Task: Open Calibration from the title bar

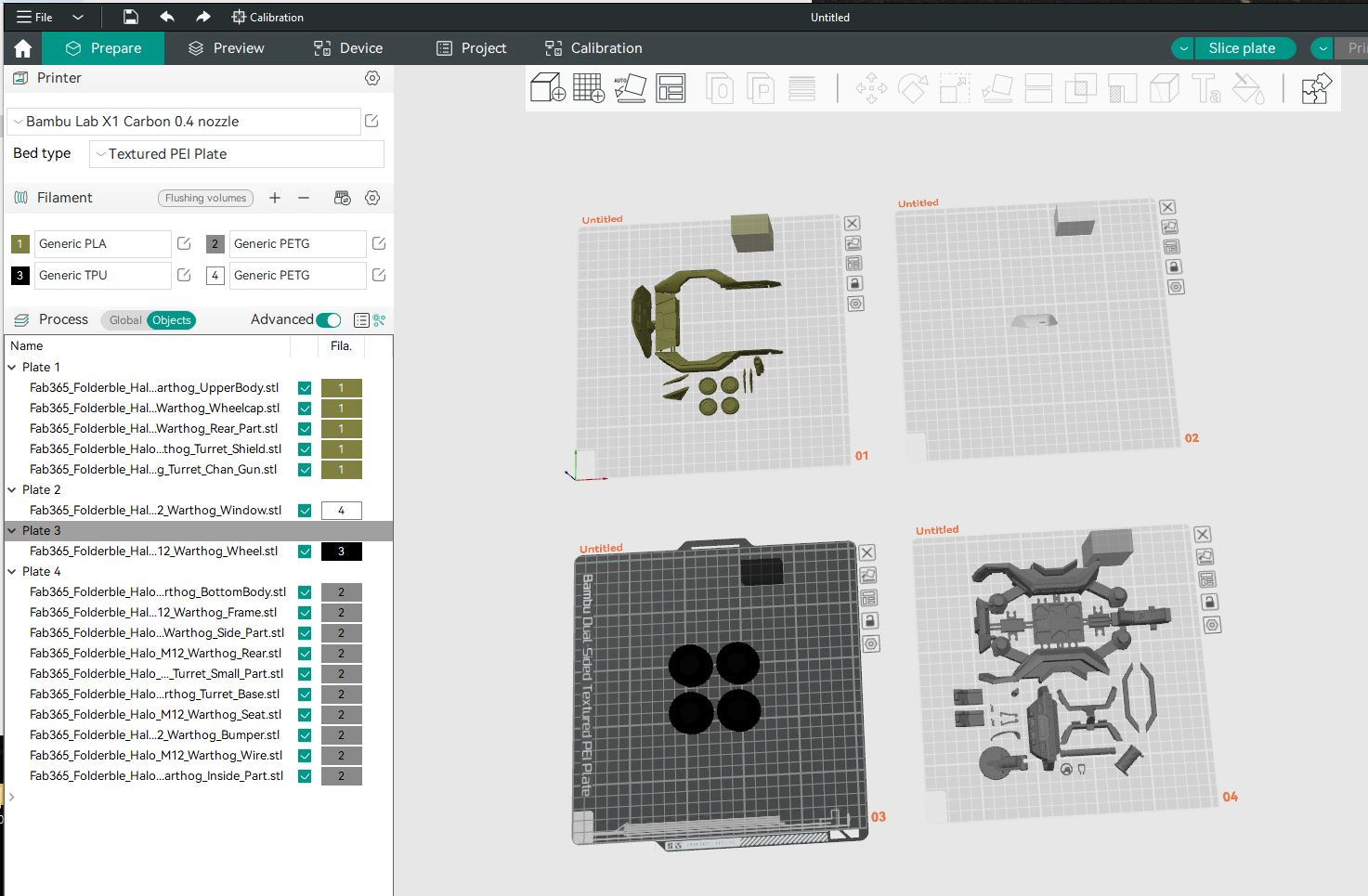Action: click(267, 17)
